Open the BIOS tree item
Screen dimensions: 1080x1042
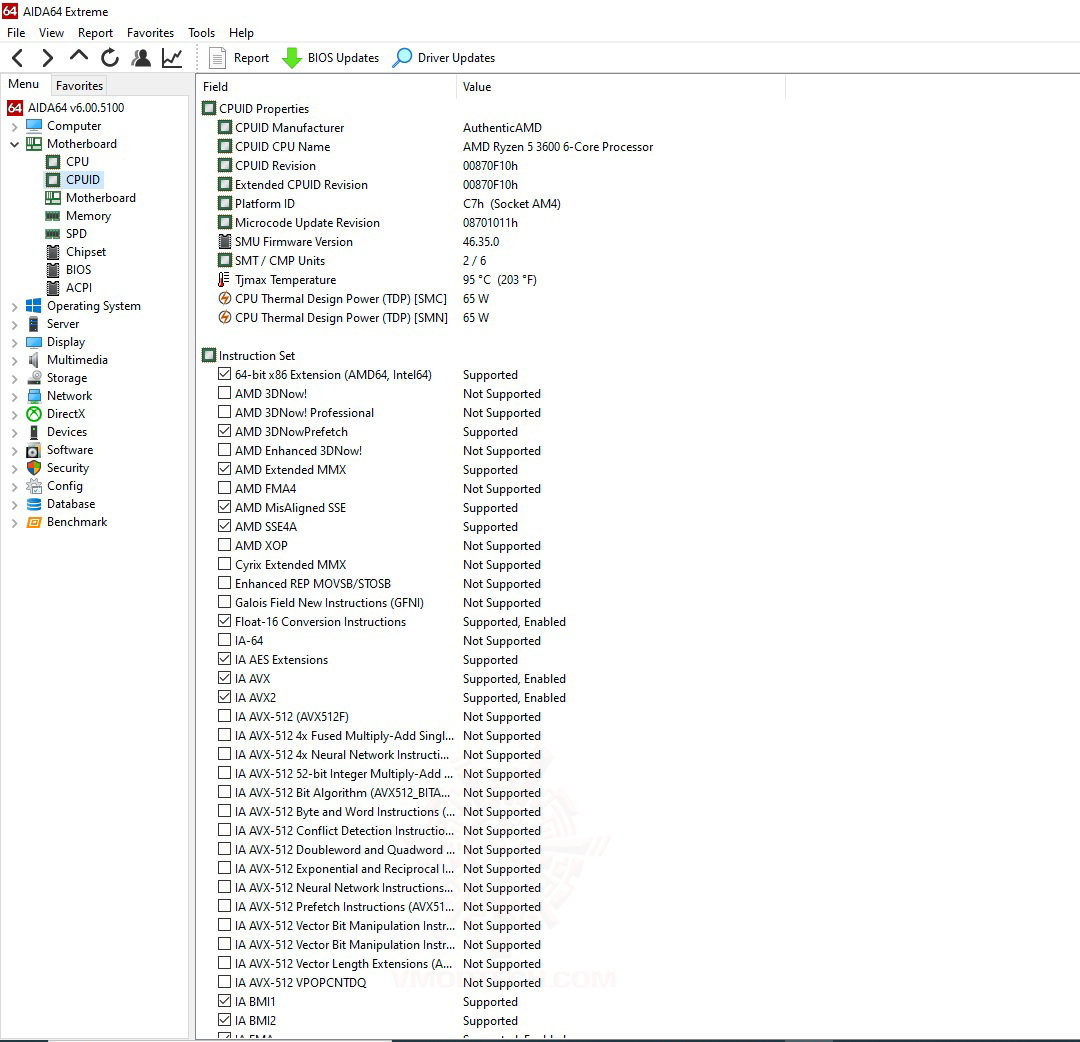click(78, 269)
